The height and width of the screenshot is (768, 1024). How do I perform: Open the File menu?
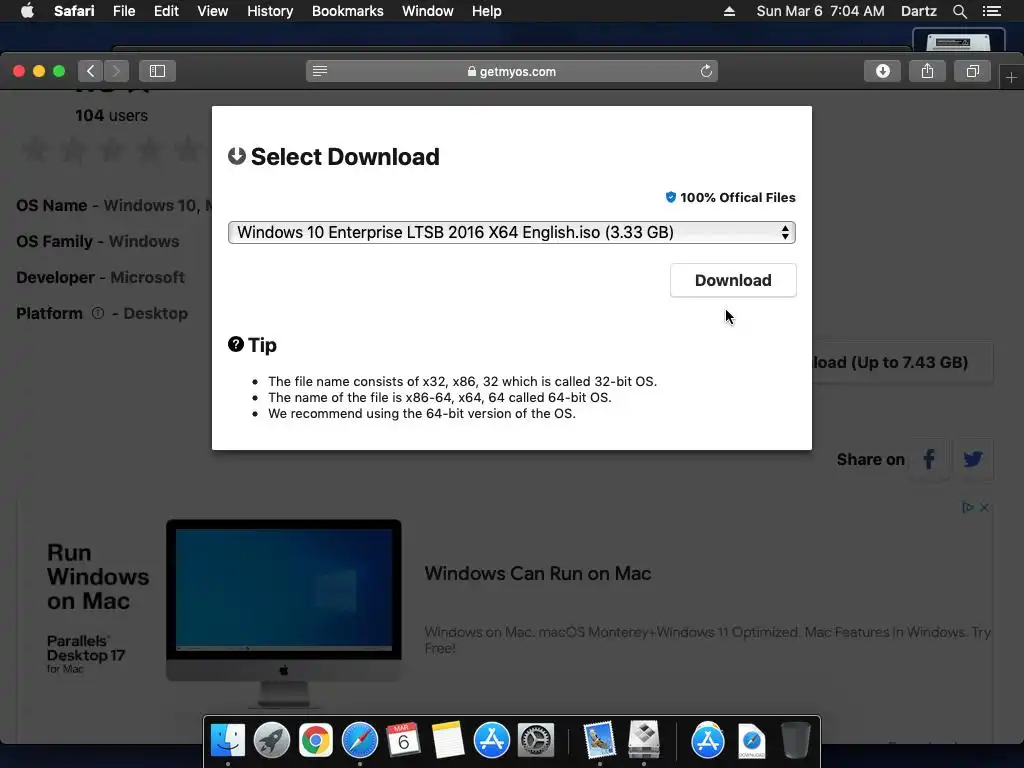(123, 11)
